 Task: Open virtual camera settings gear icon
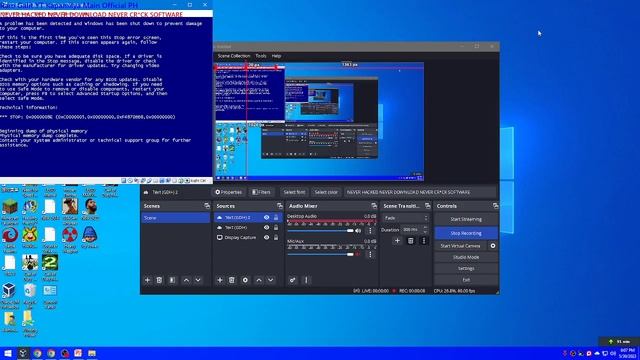click(493, 246)
